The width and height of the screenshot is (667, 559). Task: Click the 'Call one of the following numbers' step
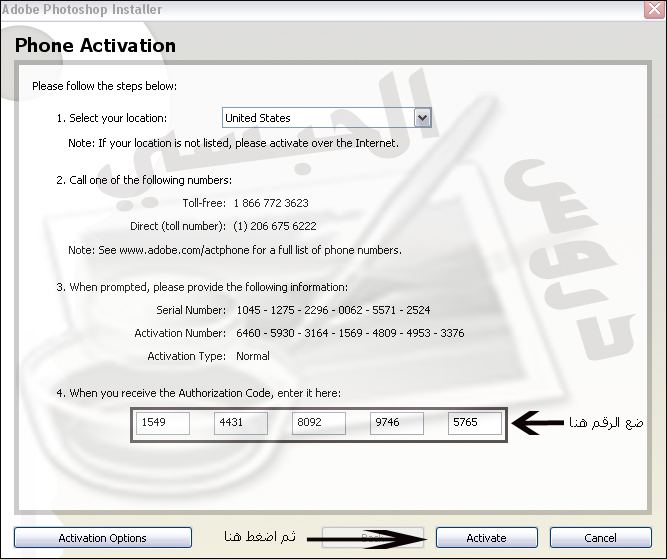click(x=144, y=180)
